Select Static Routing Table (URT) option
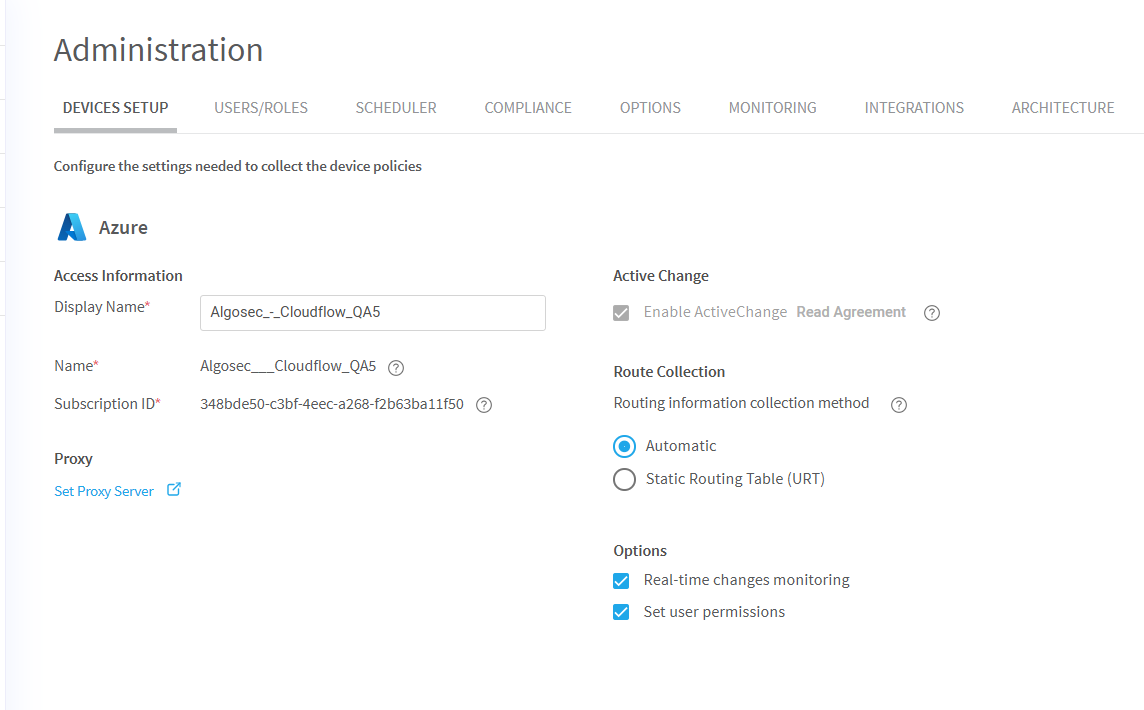This screenshot has height=710, width=1144. pyautogui.click(x=624, y=480)
